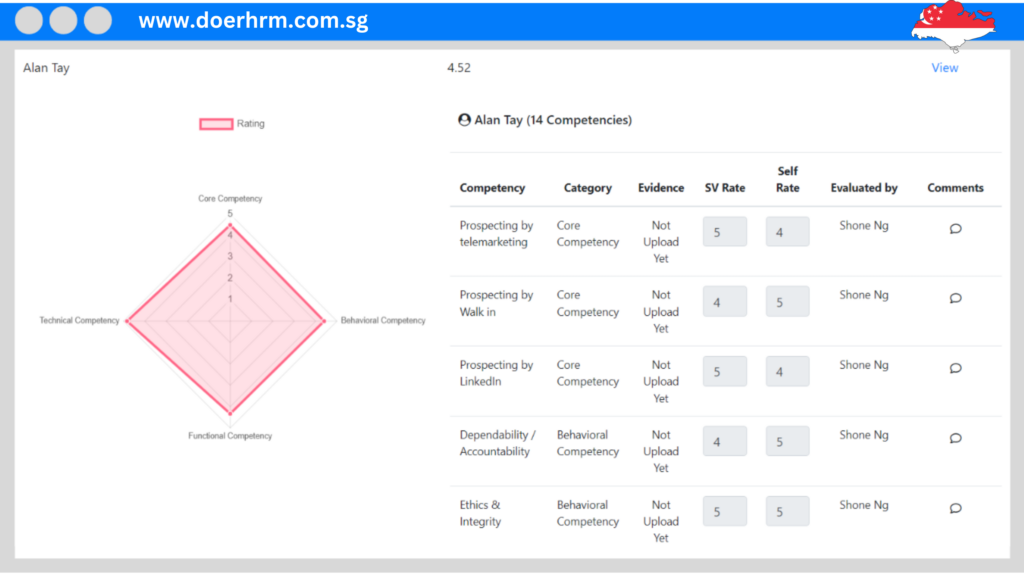Viewport: 1024px width, 576px height.
Task: Click the Competency column header
Action: coord(492,188)
